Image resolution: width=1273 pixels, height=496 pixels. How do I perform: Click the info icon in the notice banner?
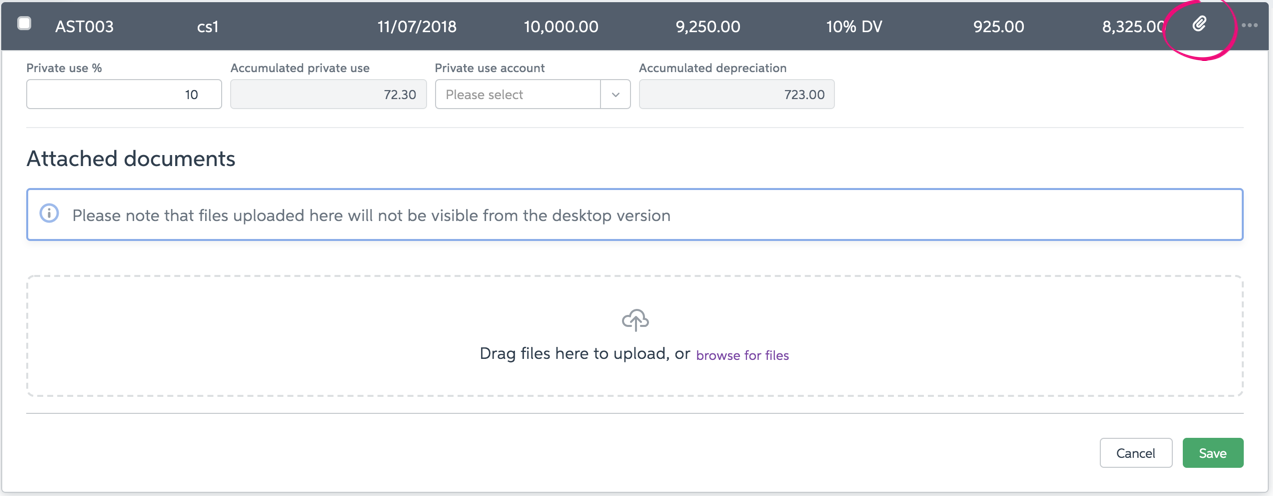[49, 214]
